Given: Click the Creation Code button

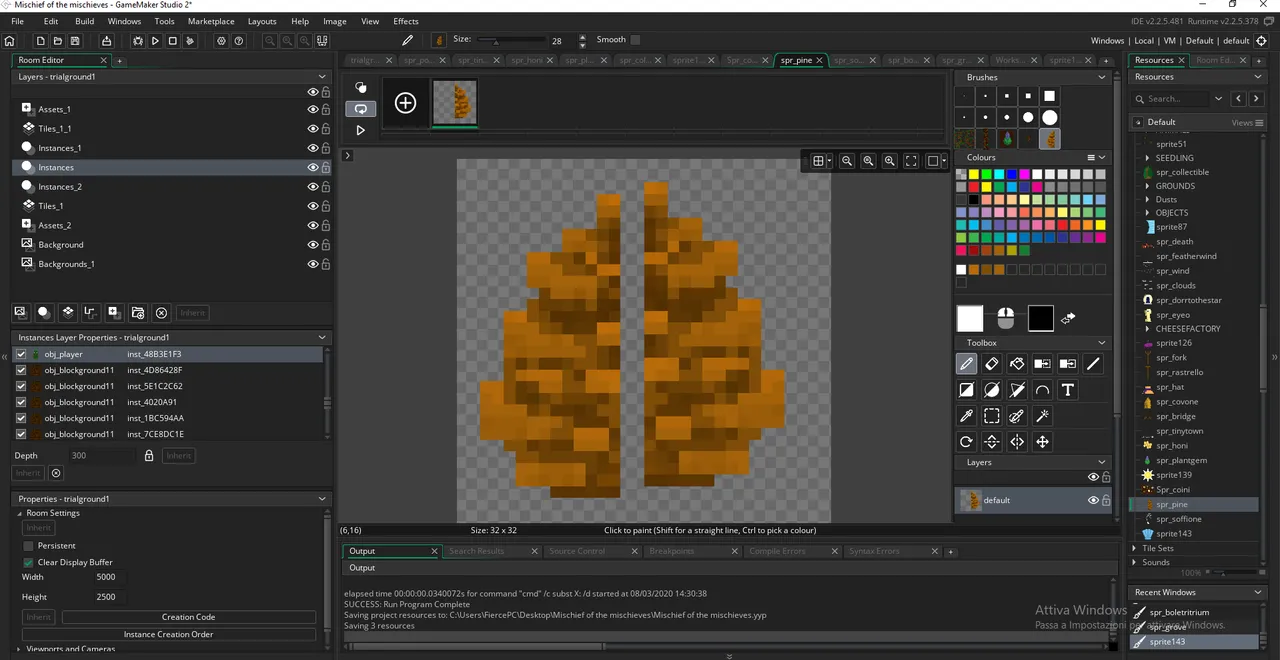Looking at the screenshot, I should pos(189,617).
